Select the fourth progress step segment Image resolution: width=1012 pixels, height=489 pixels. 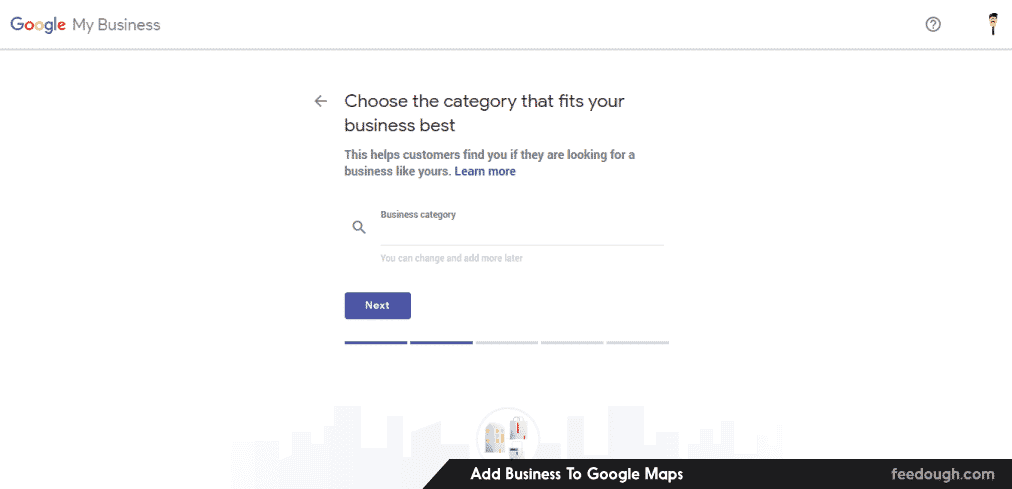pyautogui.click(x=572, y=342)
